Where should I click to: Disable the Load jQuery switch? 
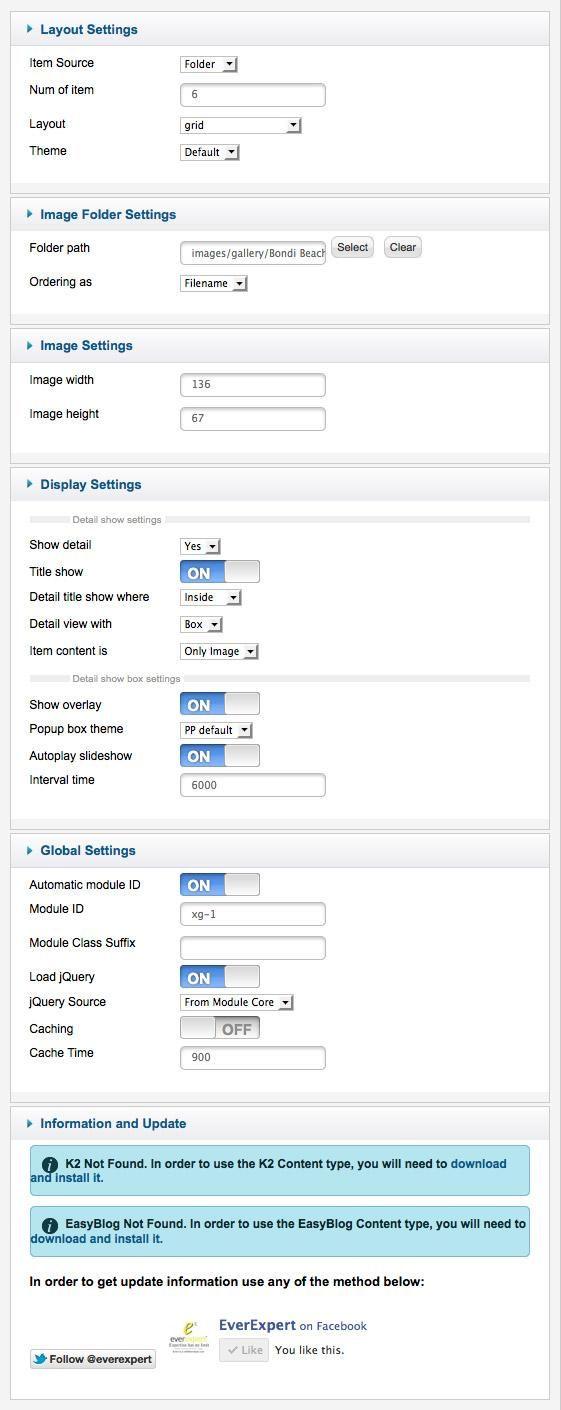click(220, 977)
